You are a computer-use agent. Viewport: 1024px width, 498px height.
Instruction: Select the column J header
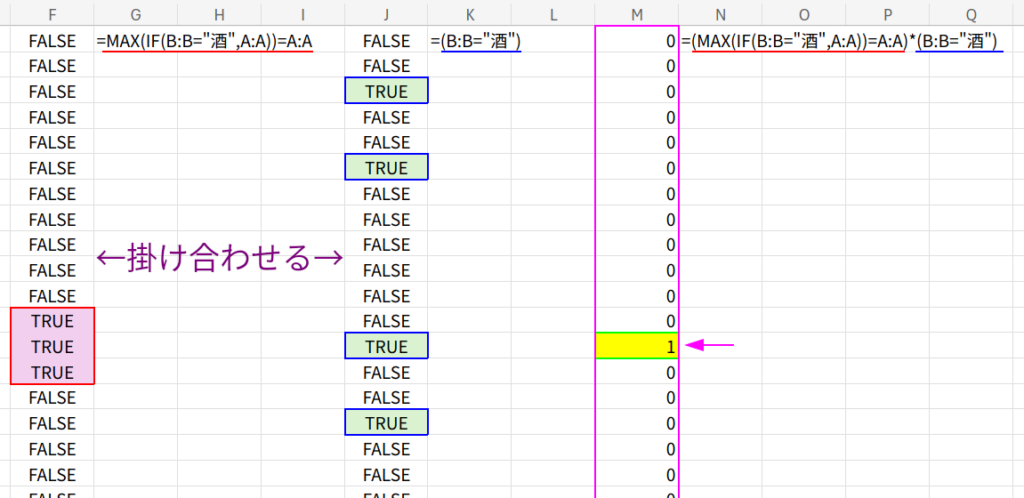(x=386, y=13)
